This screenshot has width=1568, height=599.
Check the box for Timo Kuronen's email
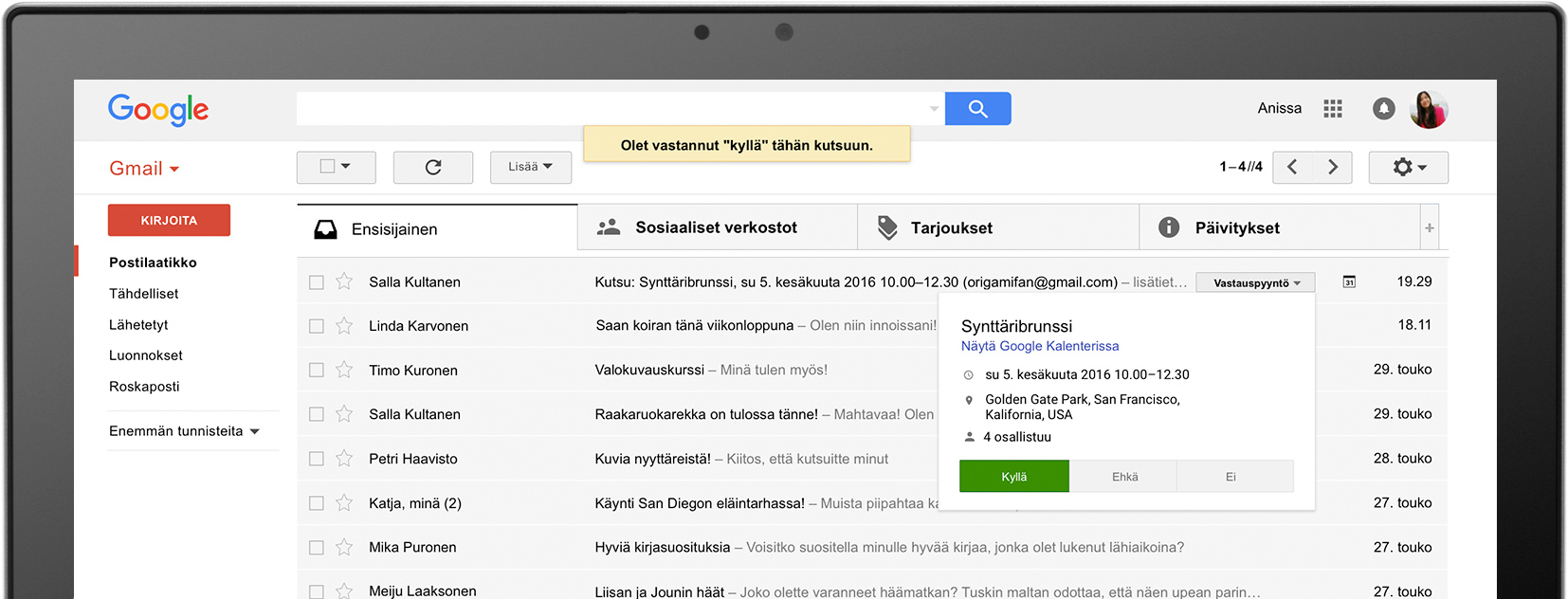pyautogui.click(x=317, y=371)
